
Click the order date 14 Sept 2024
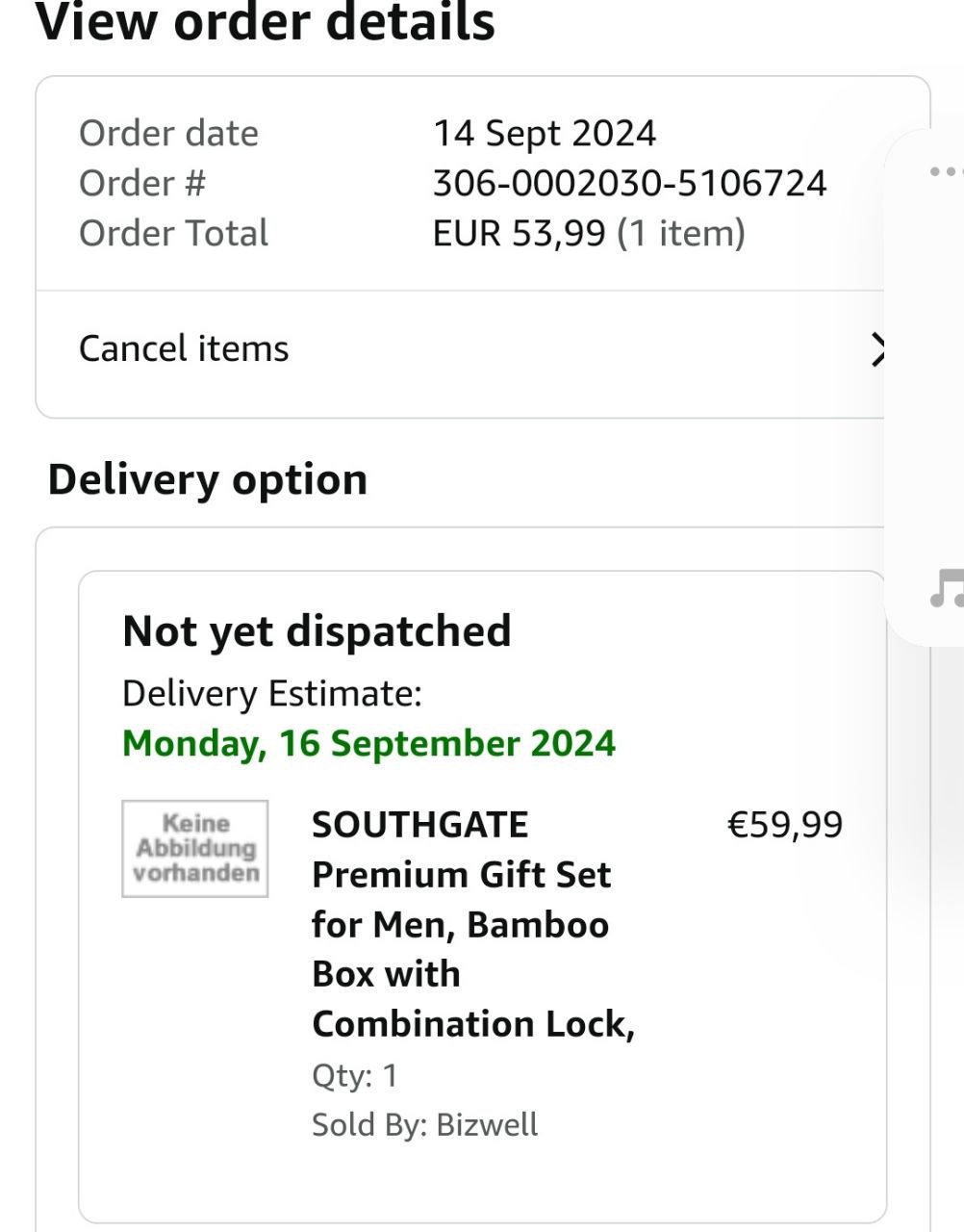[545, 133]
